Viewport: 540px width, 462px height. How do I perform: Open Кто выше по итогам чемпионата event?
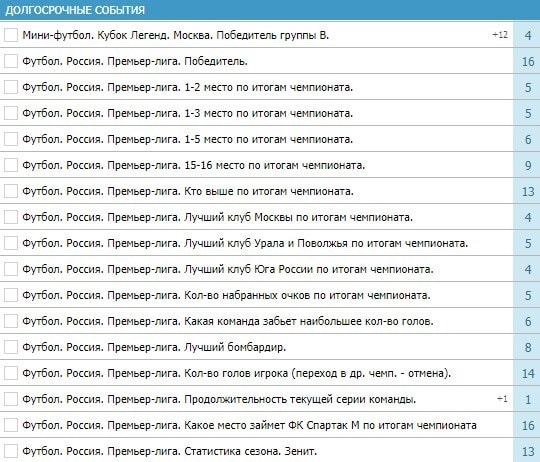click(188, 191)
